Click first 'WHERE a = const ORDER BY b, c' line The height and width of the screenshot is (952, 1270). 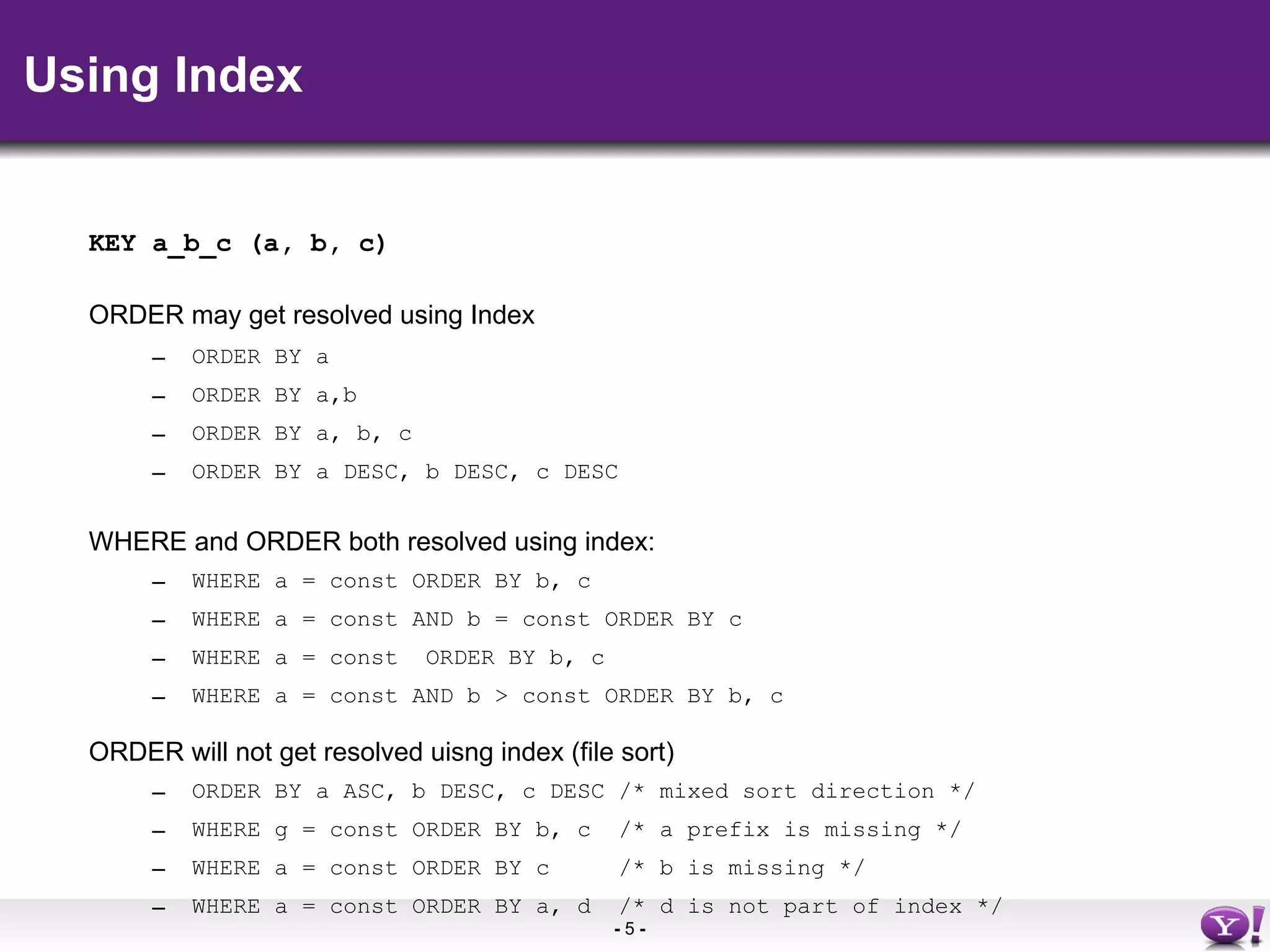391,581
